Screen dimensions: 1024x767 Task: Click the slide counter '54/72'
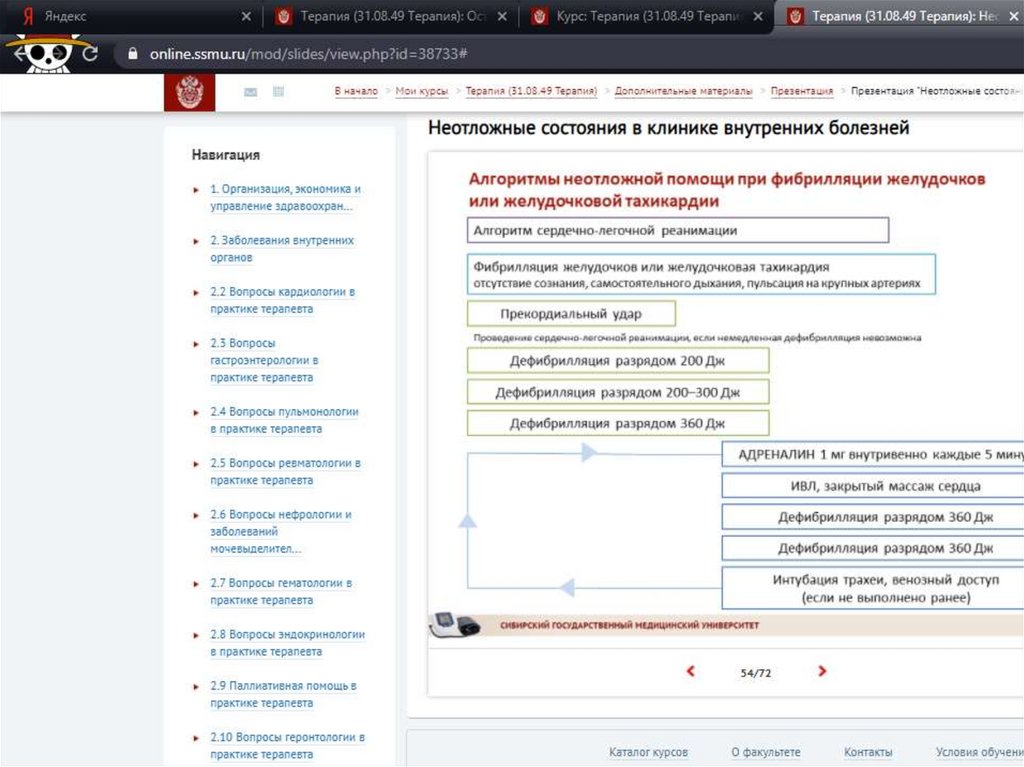(x=756, y=672)
